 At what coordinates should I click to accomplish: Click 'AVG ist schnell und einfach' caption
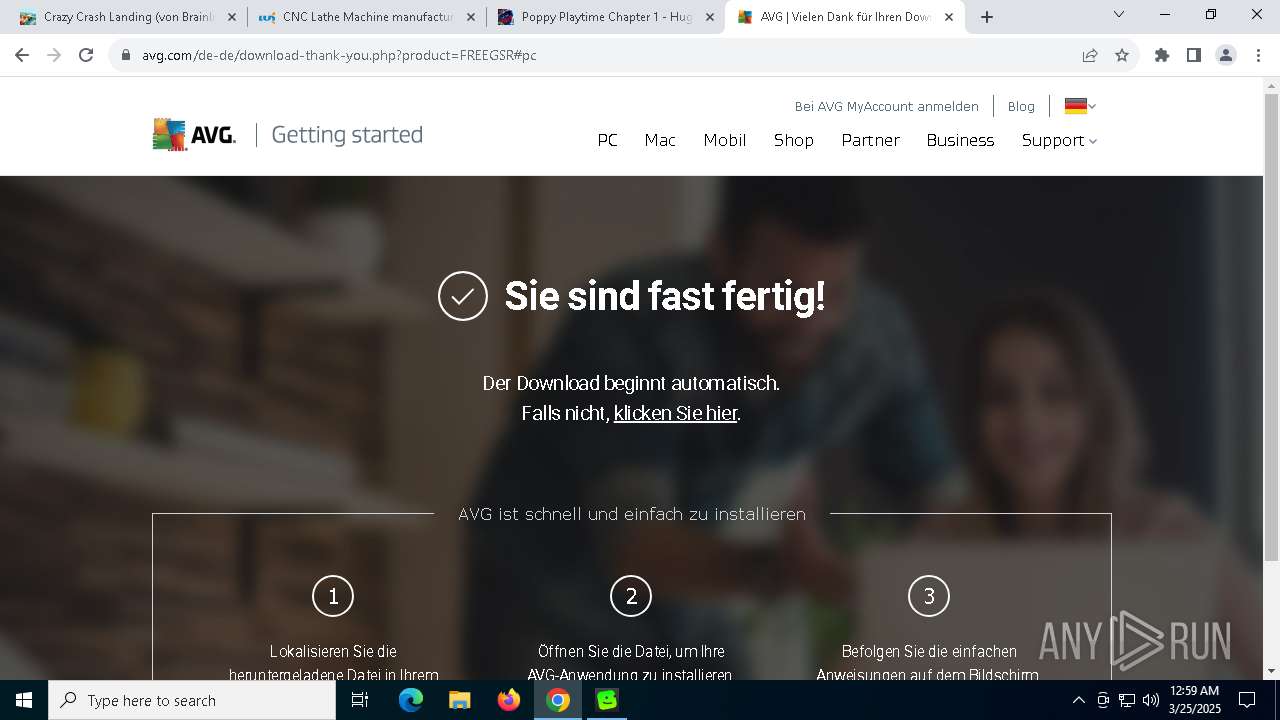(632, 514)
